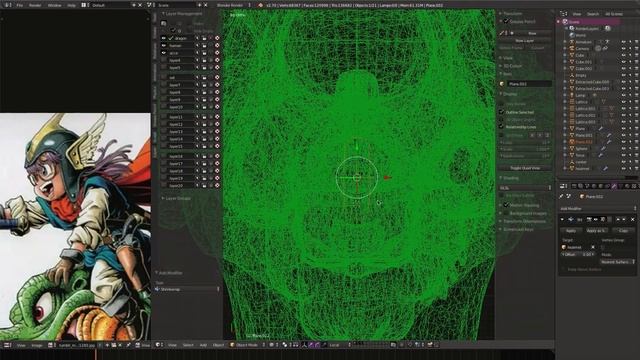The width and height of the screenshot is (640, 360).
Task: Toggle selectable arrow for Torus row
Action: [630, 155]
